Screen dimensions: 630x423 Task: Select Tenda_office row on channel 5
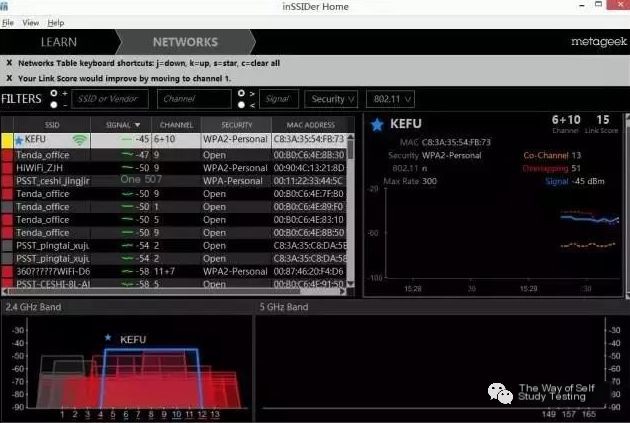174,220
